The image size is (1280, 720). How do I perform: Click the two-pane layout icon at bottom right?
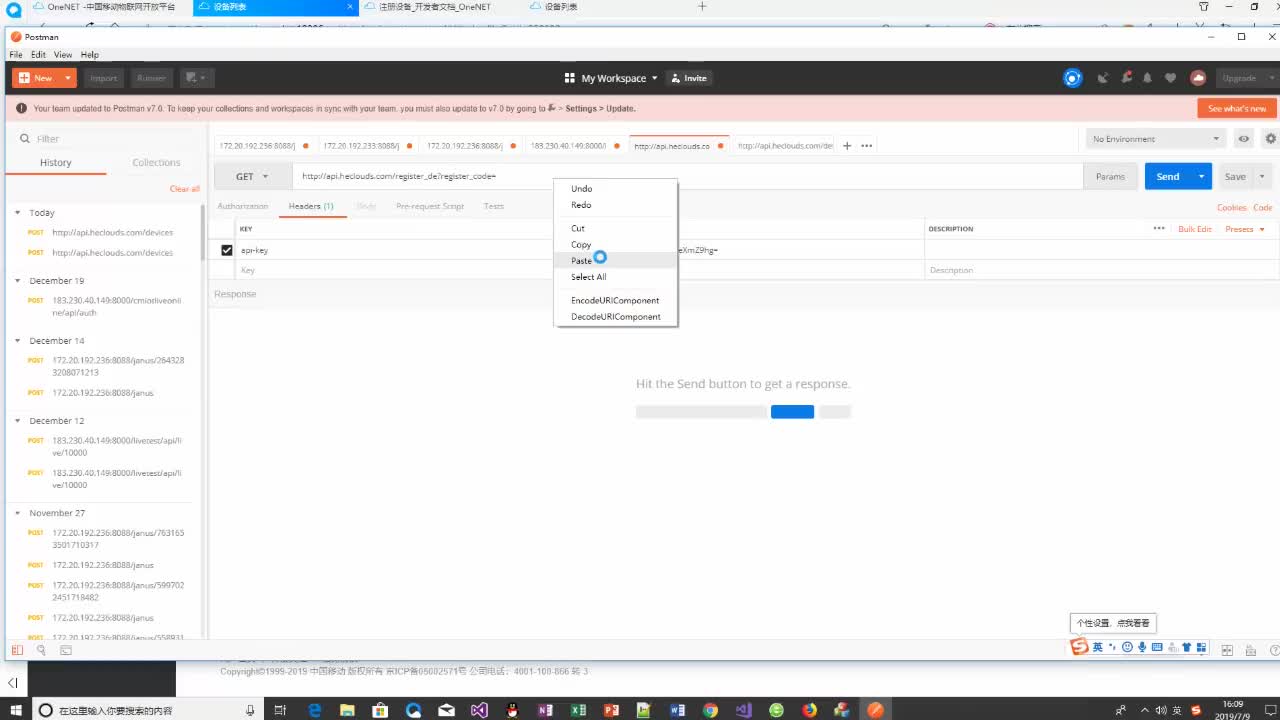click(1227, 650)
